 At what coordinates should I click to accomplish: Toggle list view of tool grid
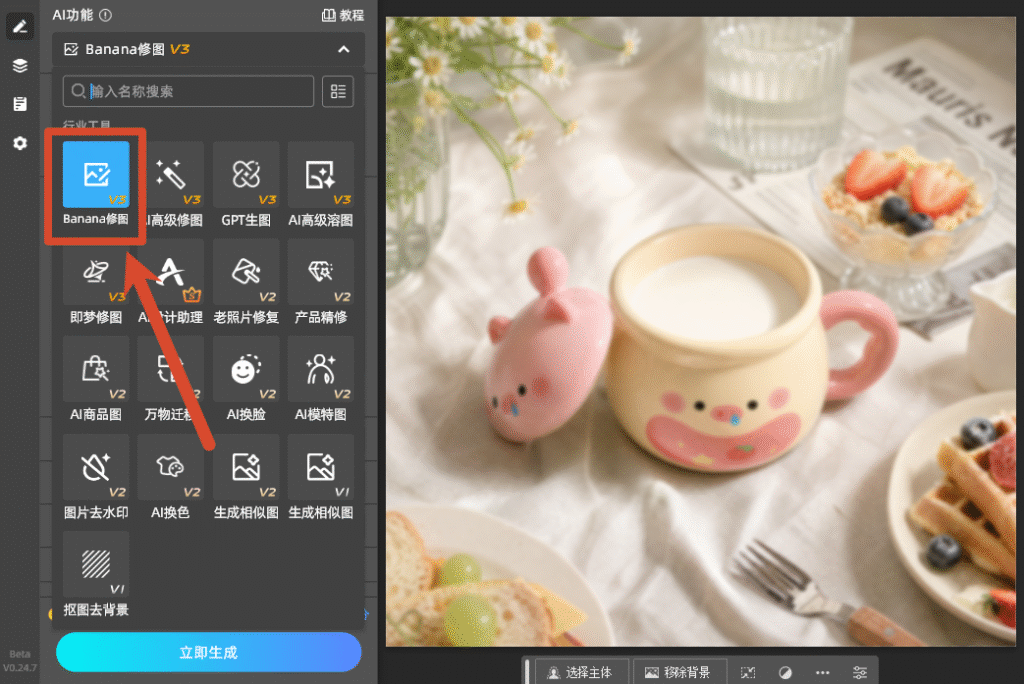pos(338,91)
